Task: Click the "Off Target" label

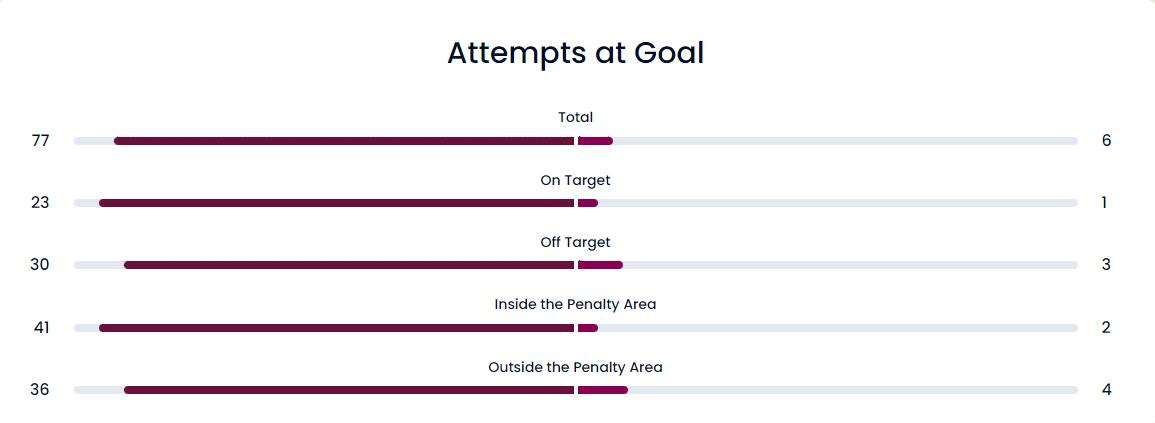Action: (x=575, y=242)
